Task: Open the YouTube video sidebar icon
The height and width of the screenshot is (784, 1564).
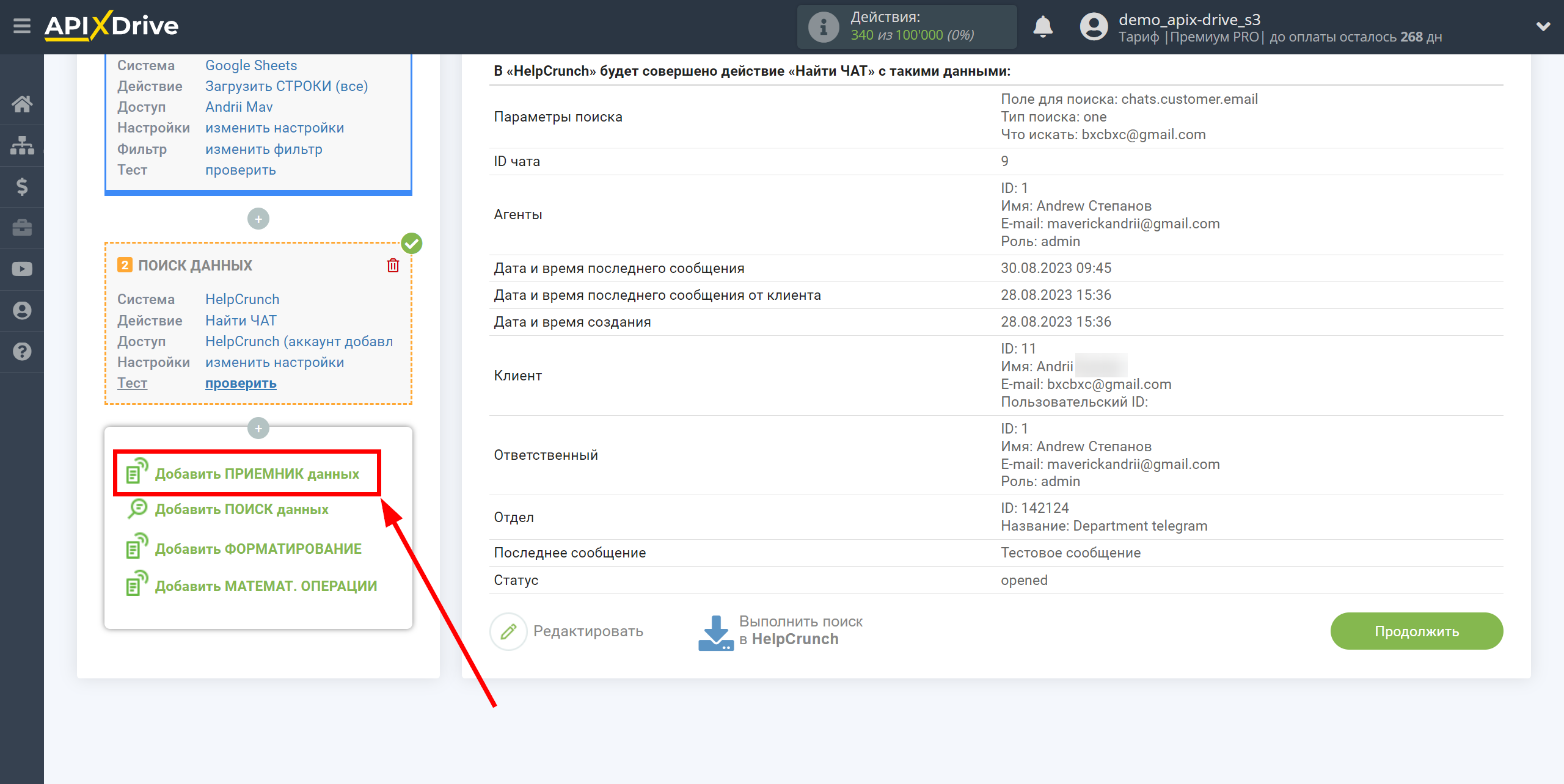Action: point(22,269)
